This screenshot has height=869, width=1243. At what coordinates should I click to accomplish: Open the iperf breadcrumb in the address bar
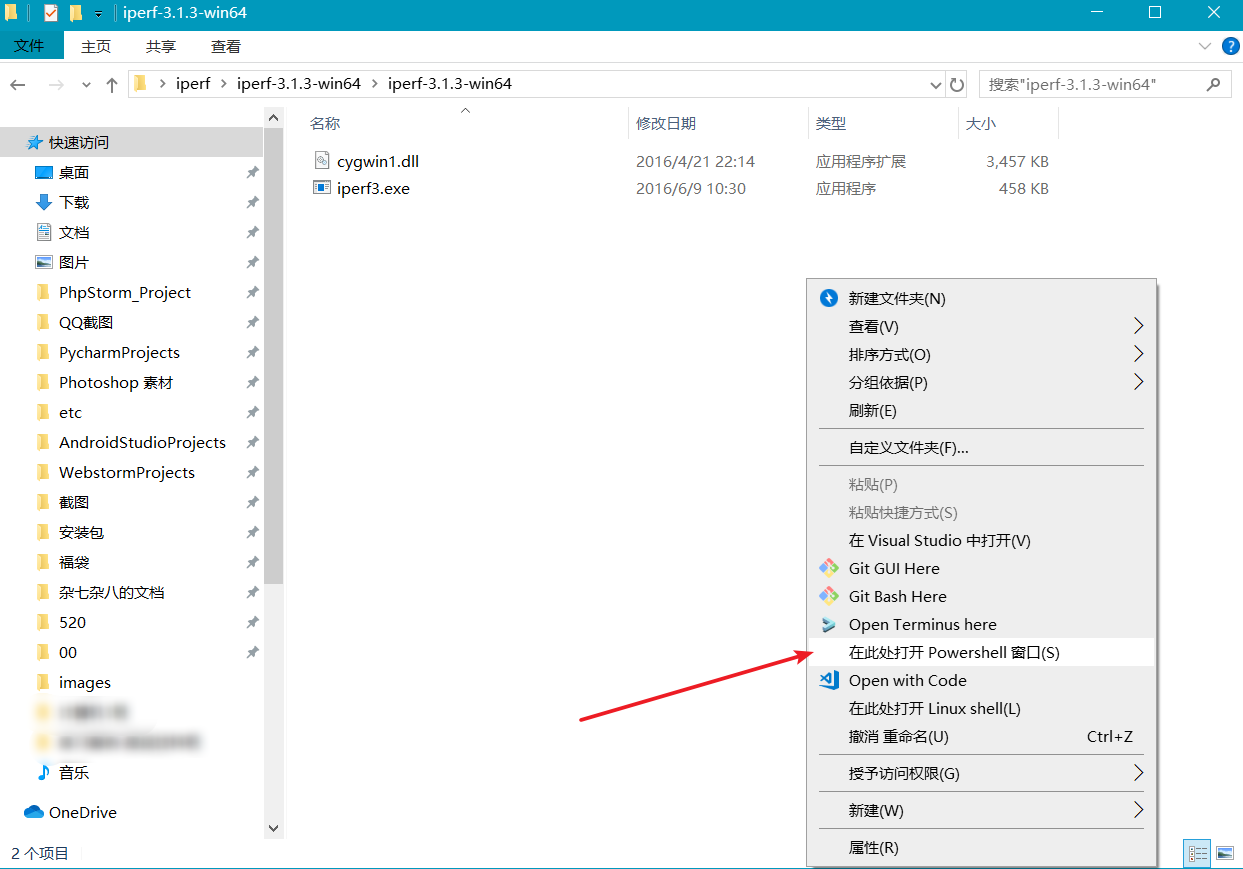(193, 84)
